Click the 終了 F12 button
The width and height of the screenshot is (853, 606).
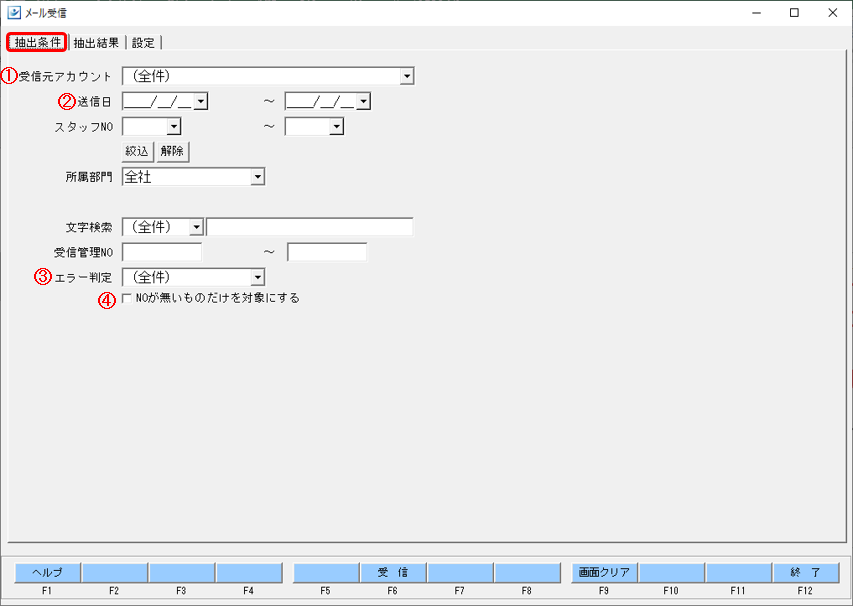pyautogui.click(x=805, y=572)
